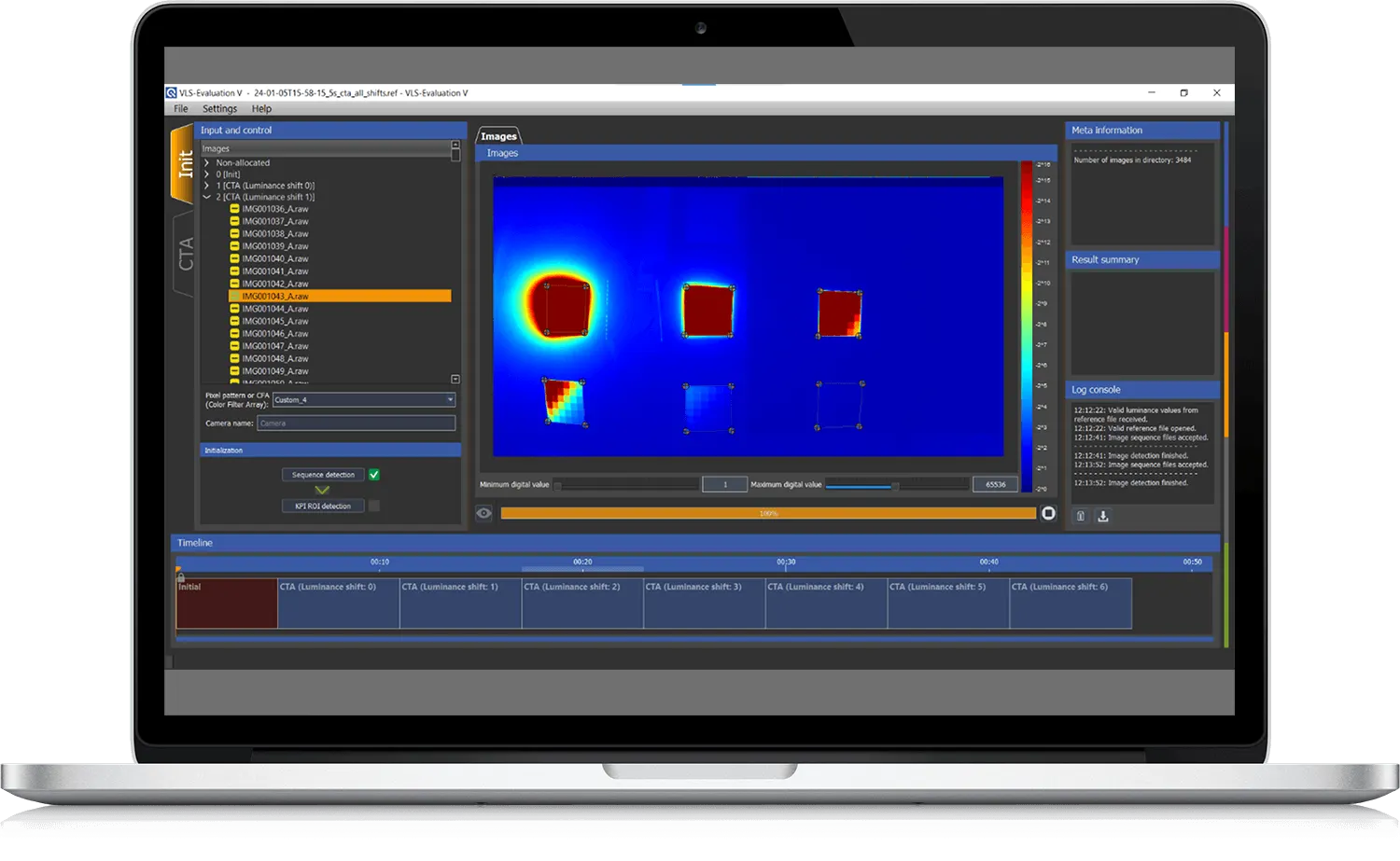Click the orange 100% progress bar
The image size is (1400, 861).
[x=768, y=513]
